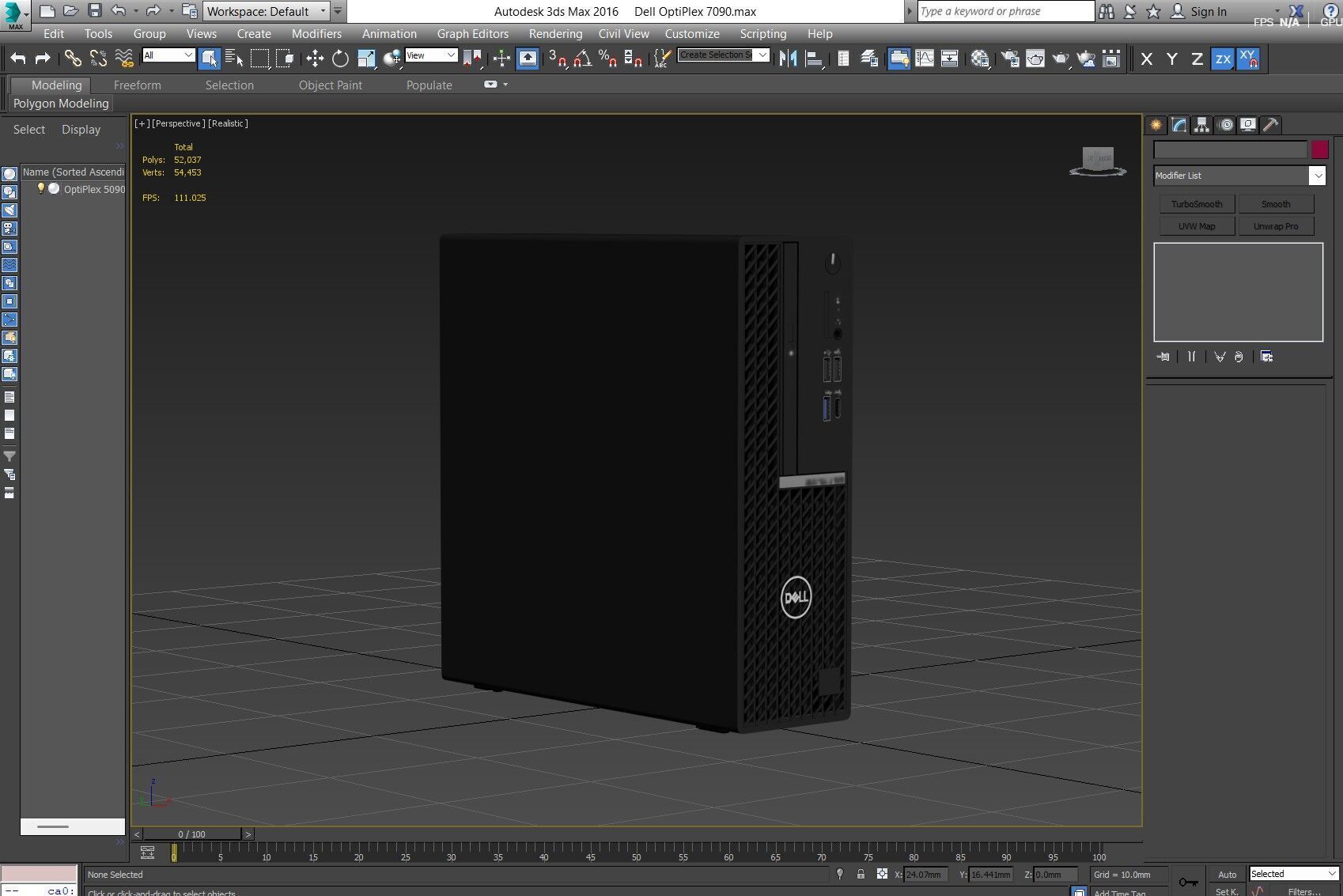Click the keyword search input field
This screenshot has height=896, width=1343.
coord(1005,11)
